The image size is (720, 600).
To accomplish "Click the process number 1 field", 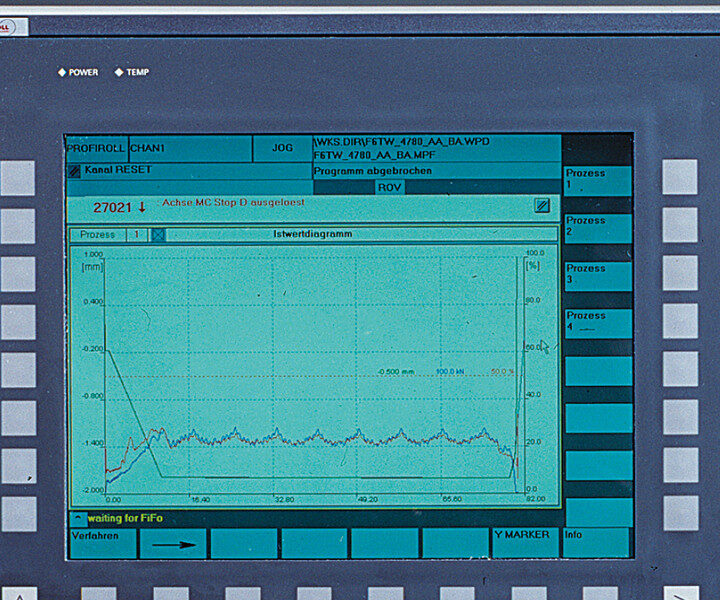I will 137,235.
